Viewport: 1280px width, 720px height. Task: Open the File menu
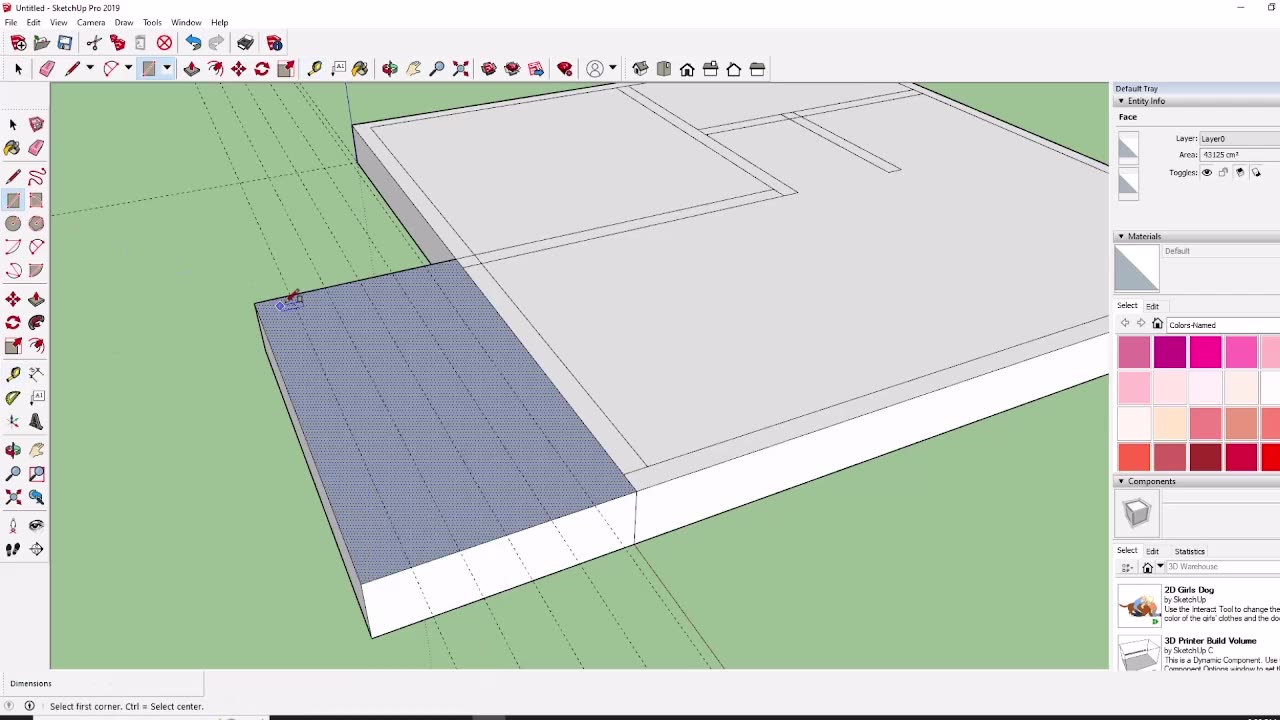[11, 22]
